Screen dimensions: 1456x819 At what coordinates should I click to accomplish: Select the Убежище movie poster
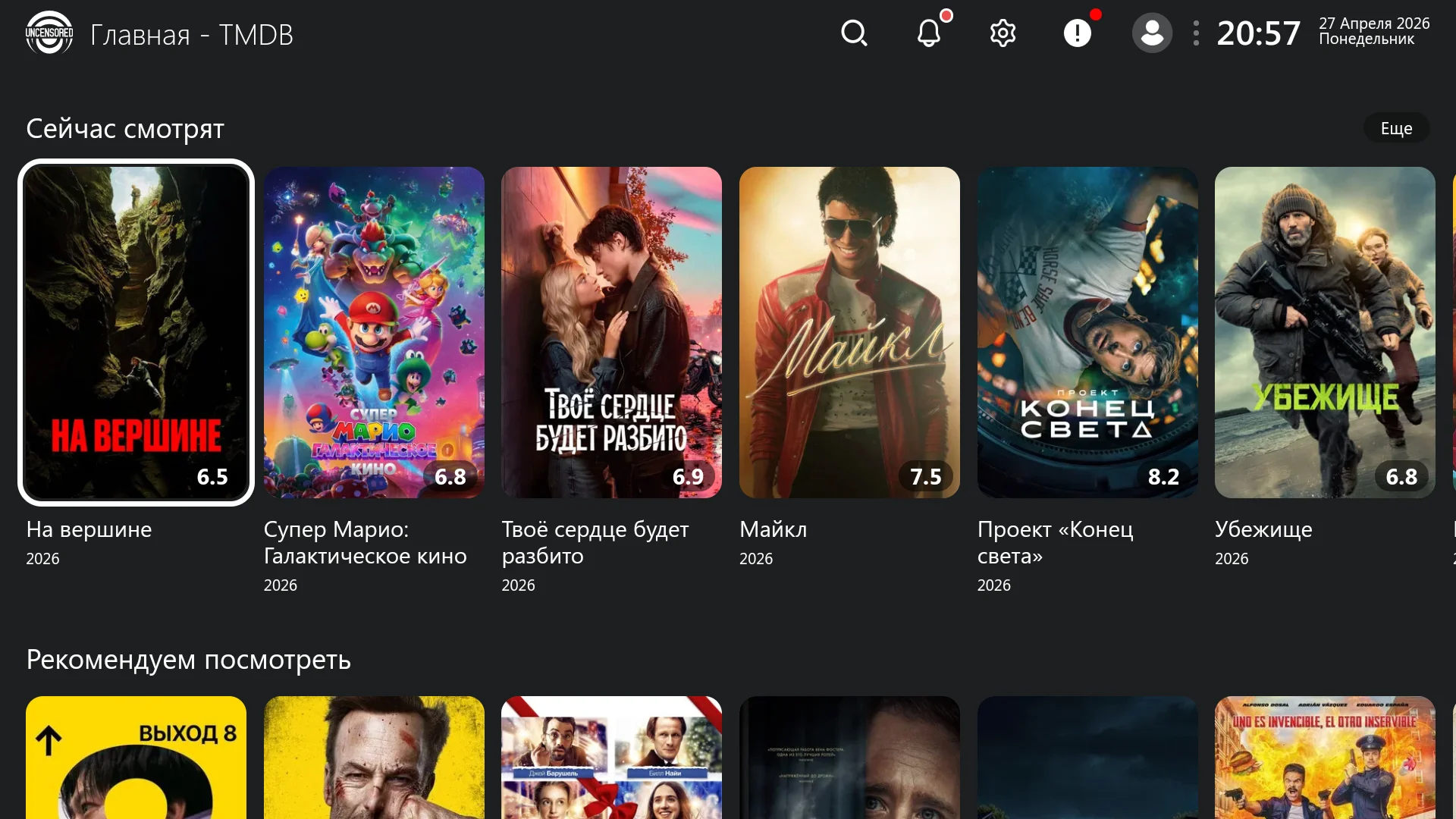tap(1325, 332)
